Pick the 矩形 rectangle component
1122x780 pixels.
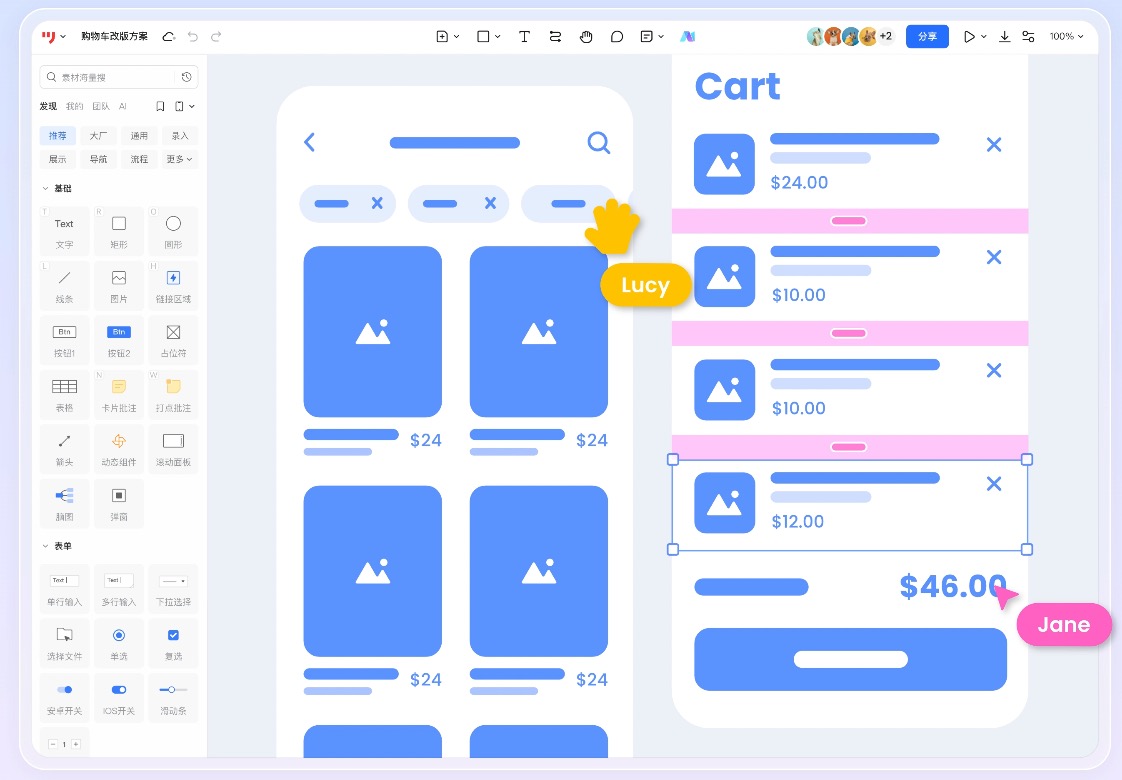point(119,232)
